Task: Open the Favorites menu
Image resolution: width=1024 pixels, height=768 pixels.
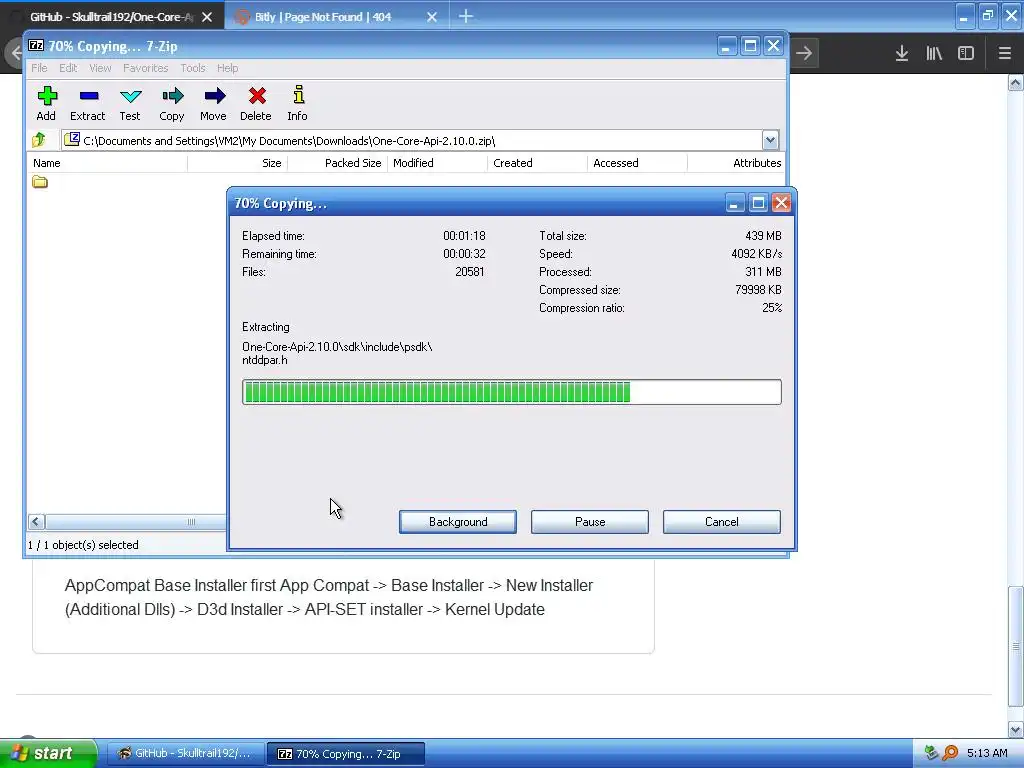Action: (x=146, y=68)
